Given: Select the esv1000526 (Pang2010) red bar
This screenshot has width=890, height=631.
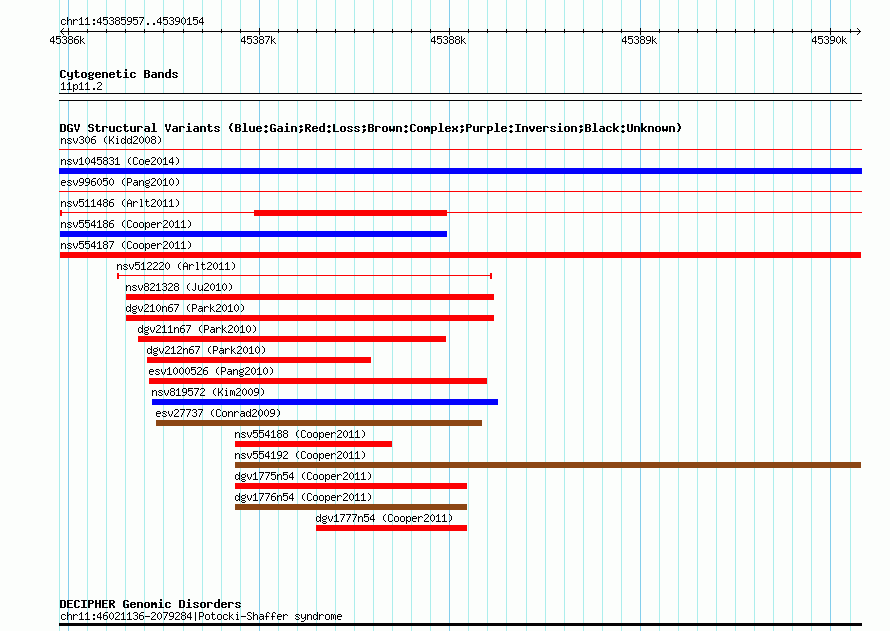Looking at the screenshot, I should pyautogui.click(x=318, y=381).
